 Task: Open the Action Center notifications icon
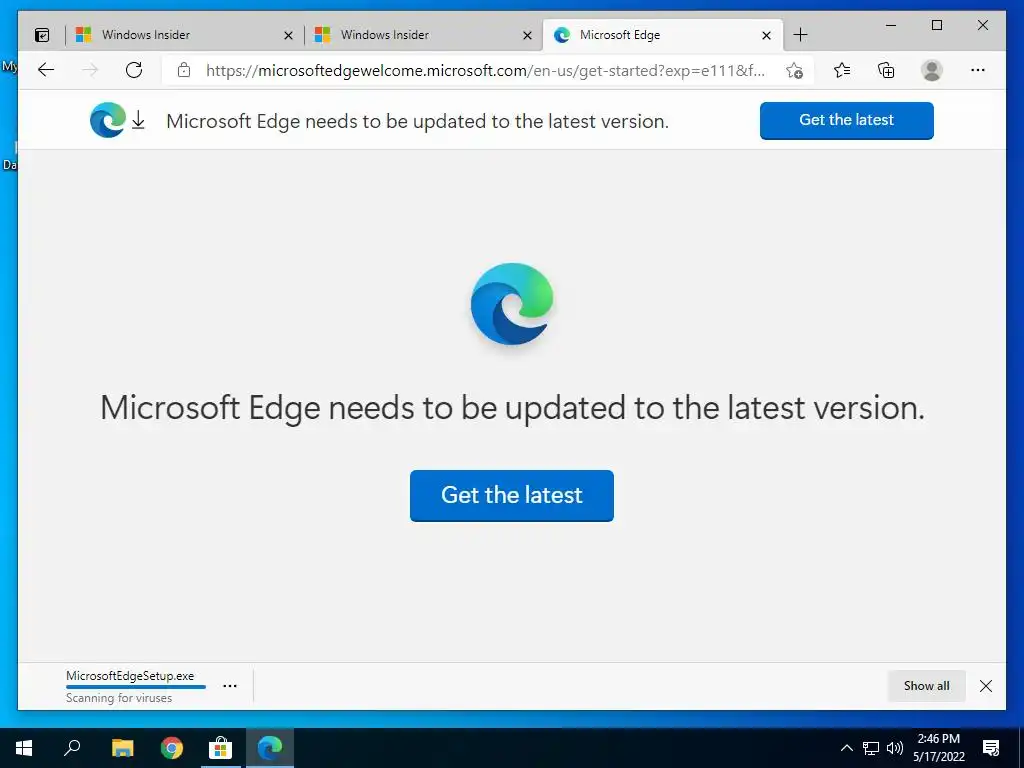click(x=991, y=748)
